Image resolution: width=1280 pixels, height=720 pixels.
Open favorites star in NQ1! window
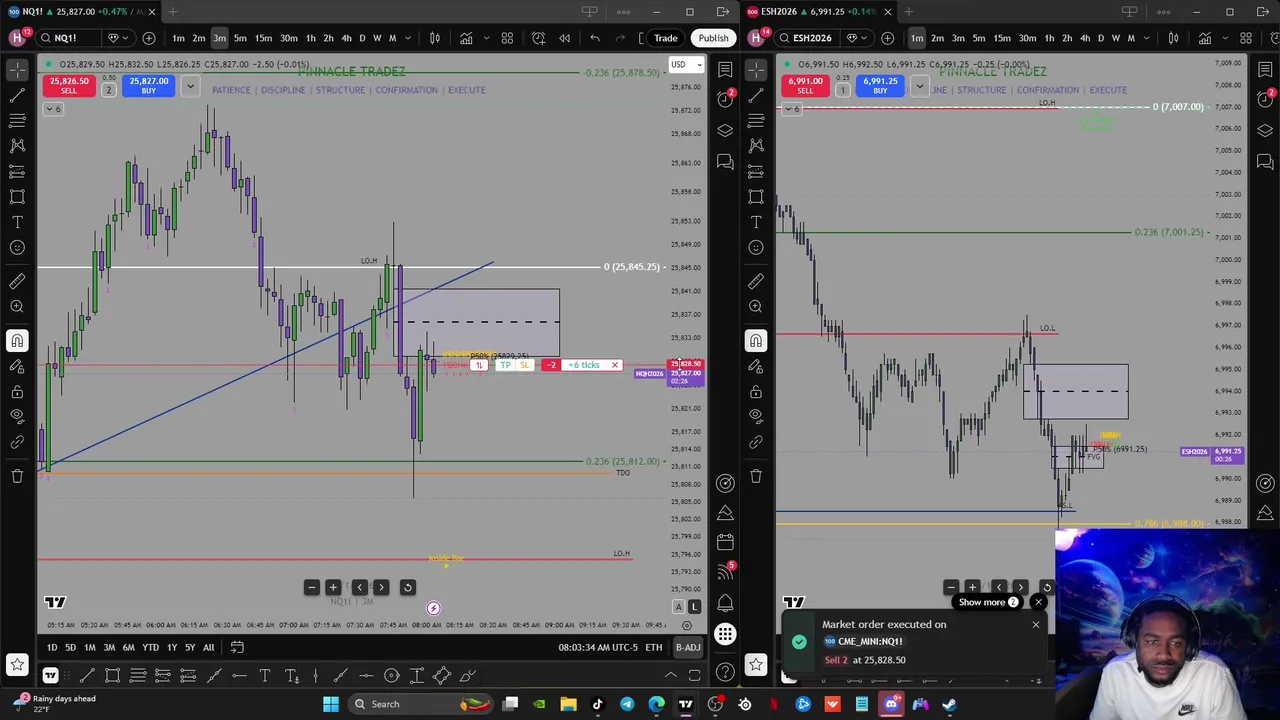[x=17, y=664]
